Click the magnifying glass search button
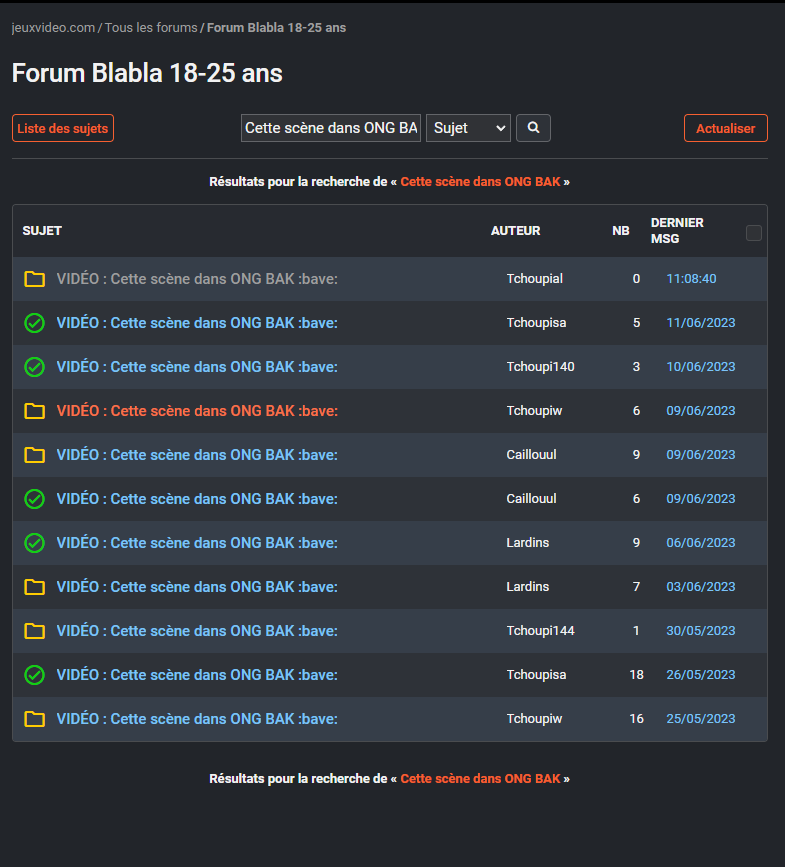The image size is (785, 867). point(533,128)
